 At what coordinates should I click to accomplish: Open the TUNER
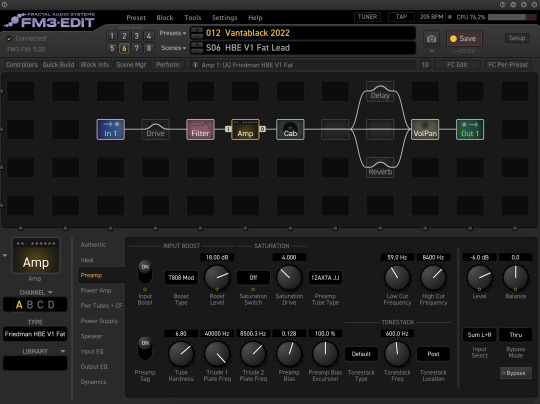pyautogui.click(x=367, y=17)
